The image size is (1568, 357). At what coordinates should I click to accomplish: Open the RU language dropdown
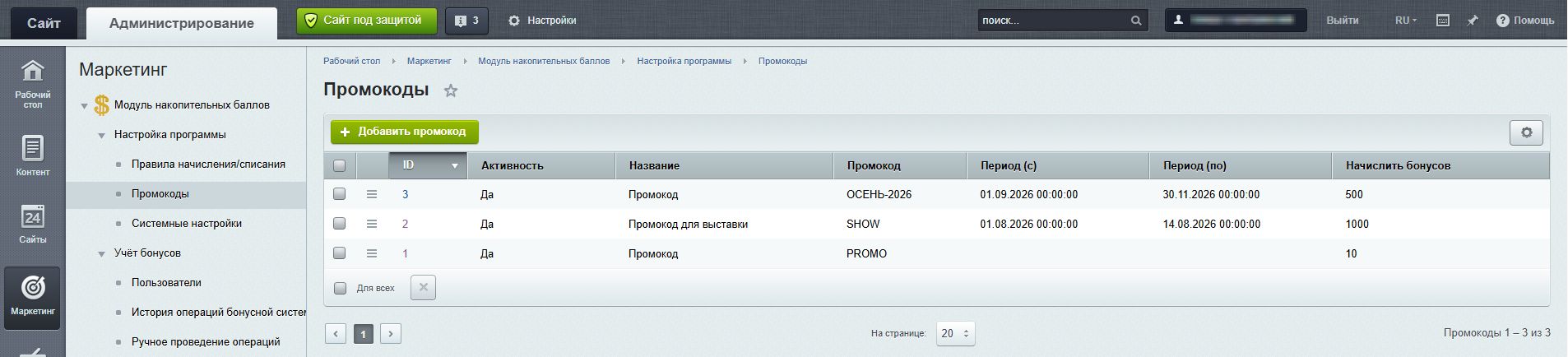(1406, 21)
